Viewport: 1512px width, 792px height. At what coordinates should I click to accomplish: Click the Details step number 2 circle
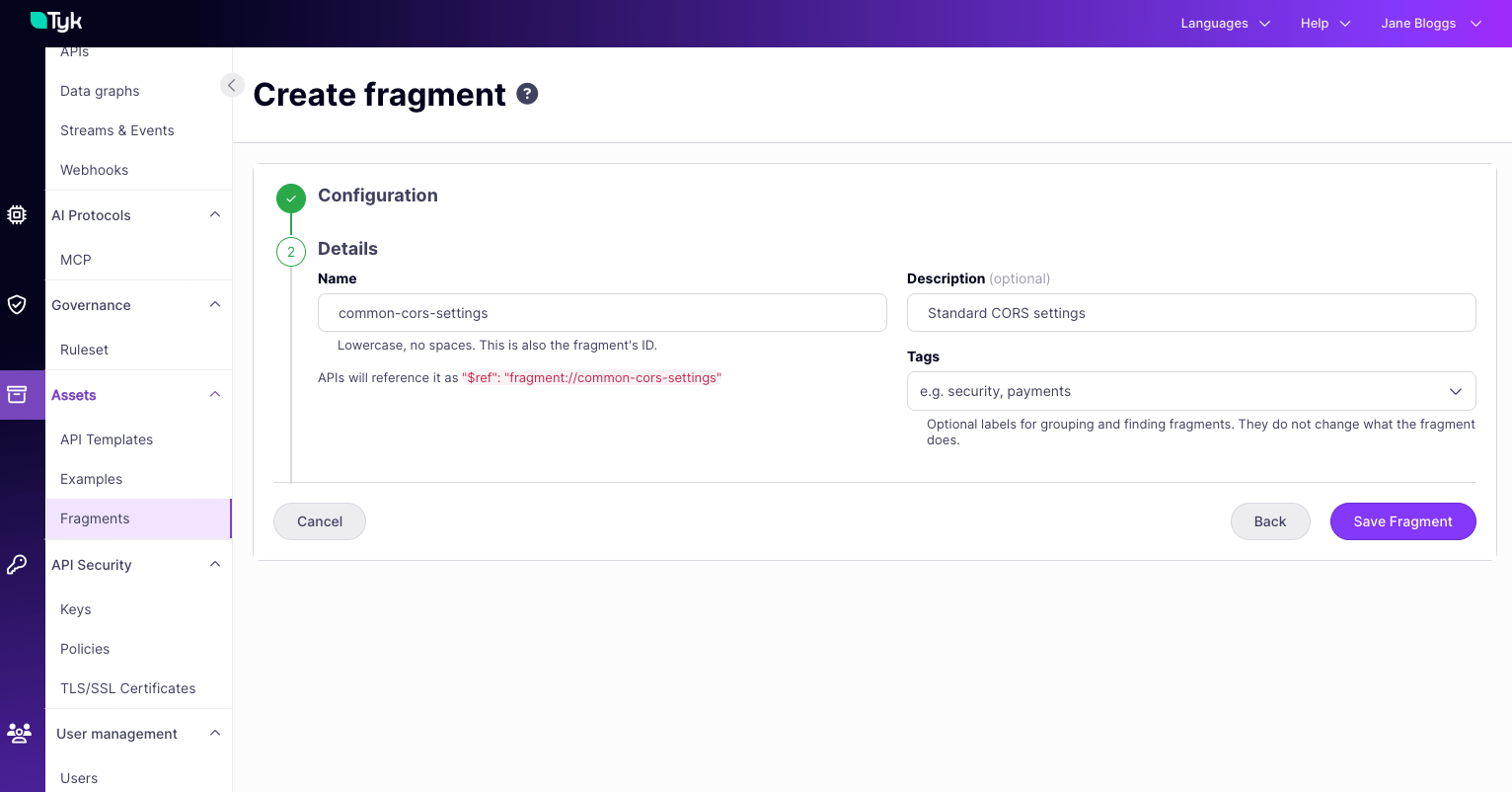pyautogui.click(x=291, y=252)
